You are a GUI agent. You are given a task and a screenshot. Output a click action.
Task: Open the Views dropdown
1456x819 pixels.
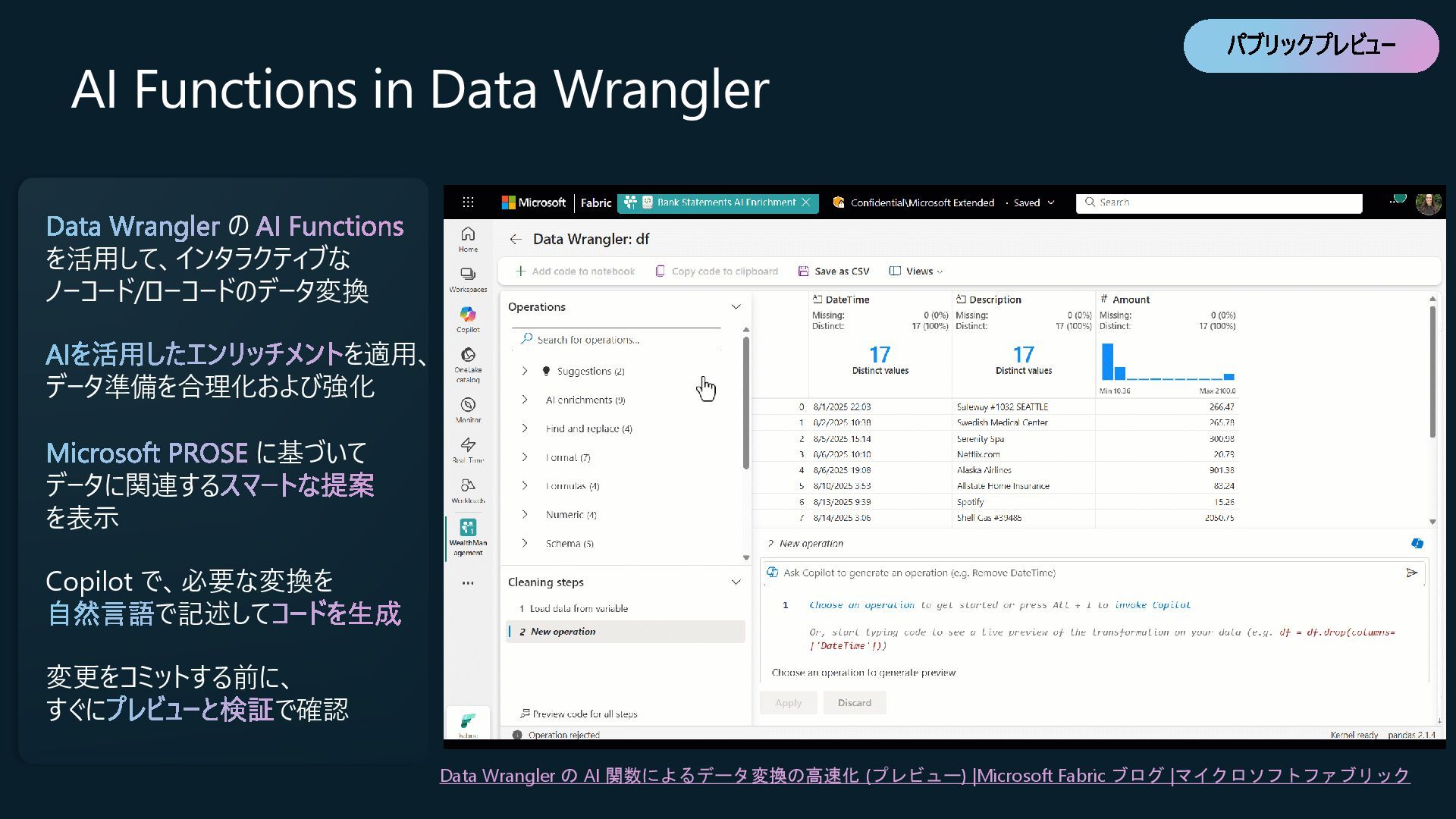click(916, 271)
